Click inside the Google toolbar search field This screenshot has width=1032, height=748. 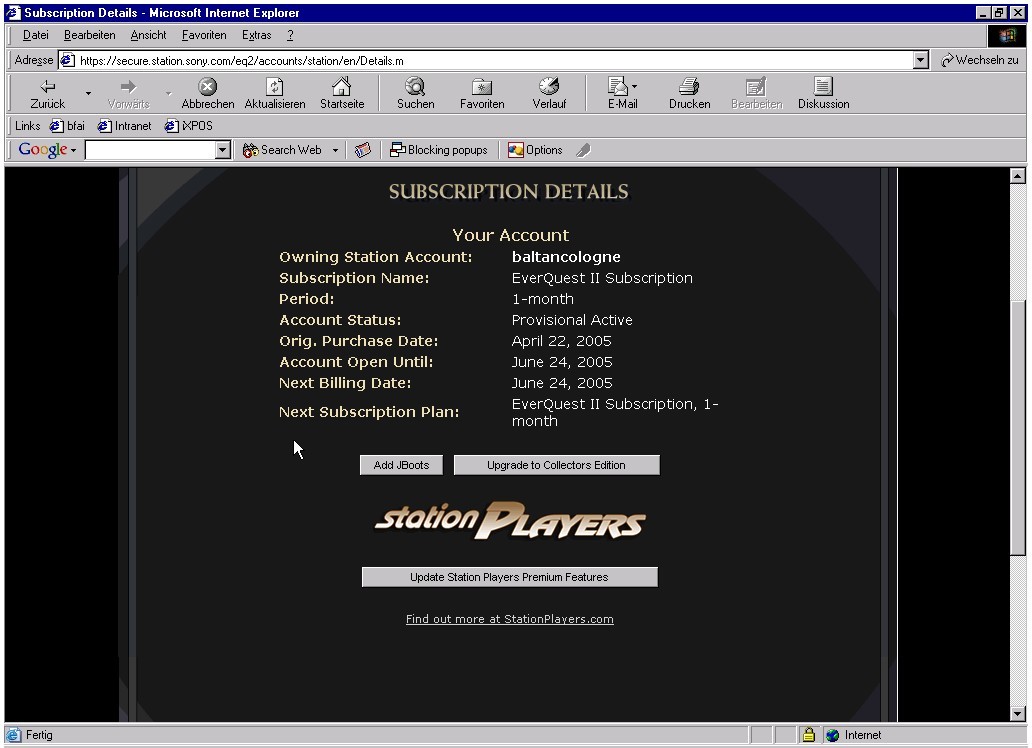tap(150, 150)
